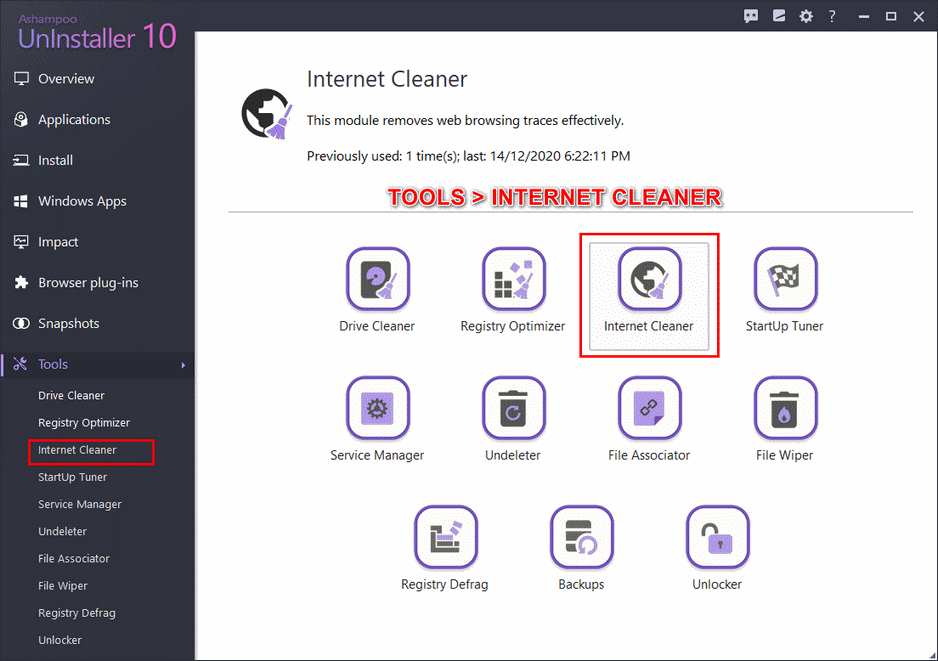Screen dimensions: 938x661
Task: Select Browser plug-ins in sidebar
Action: click(88, 283)
